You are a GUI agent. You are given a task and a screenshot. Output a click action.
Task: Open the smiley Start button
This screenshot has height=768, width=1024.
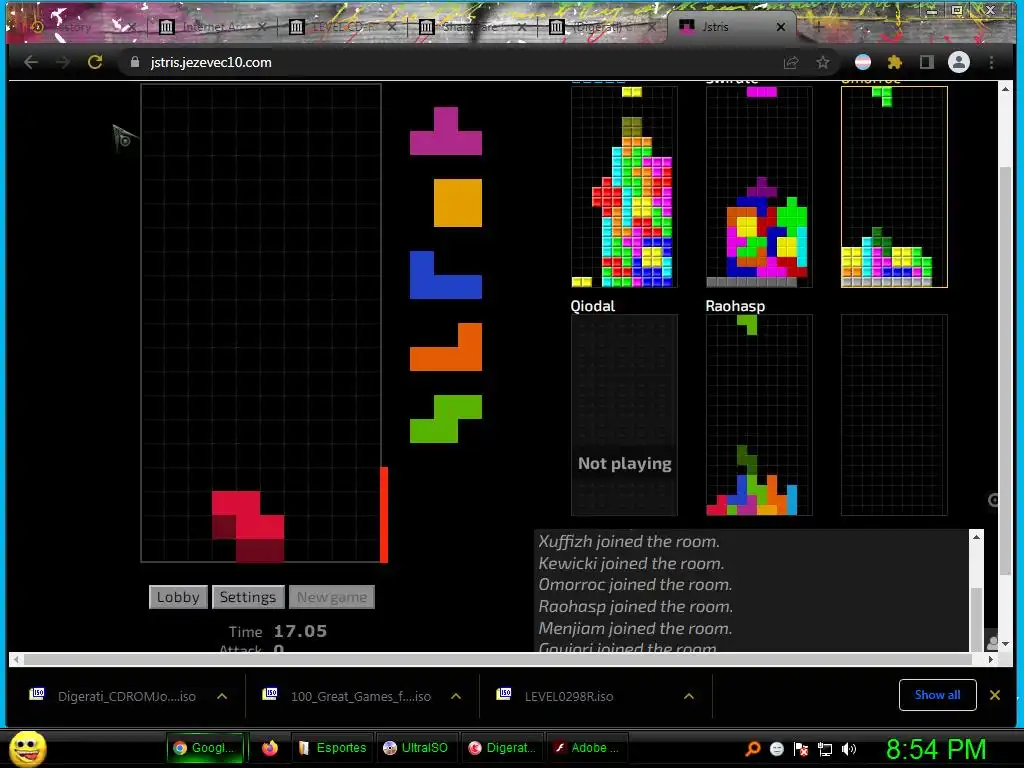pos(27,748)
